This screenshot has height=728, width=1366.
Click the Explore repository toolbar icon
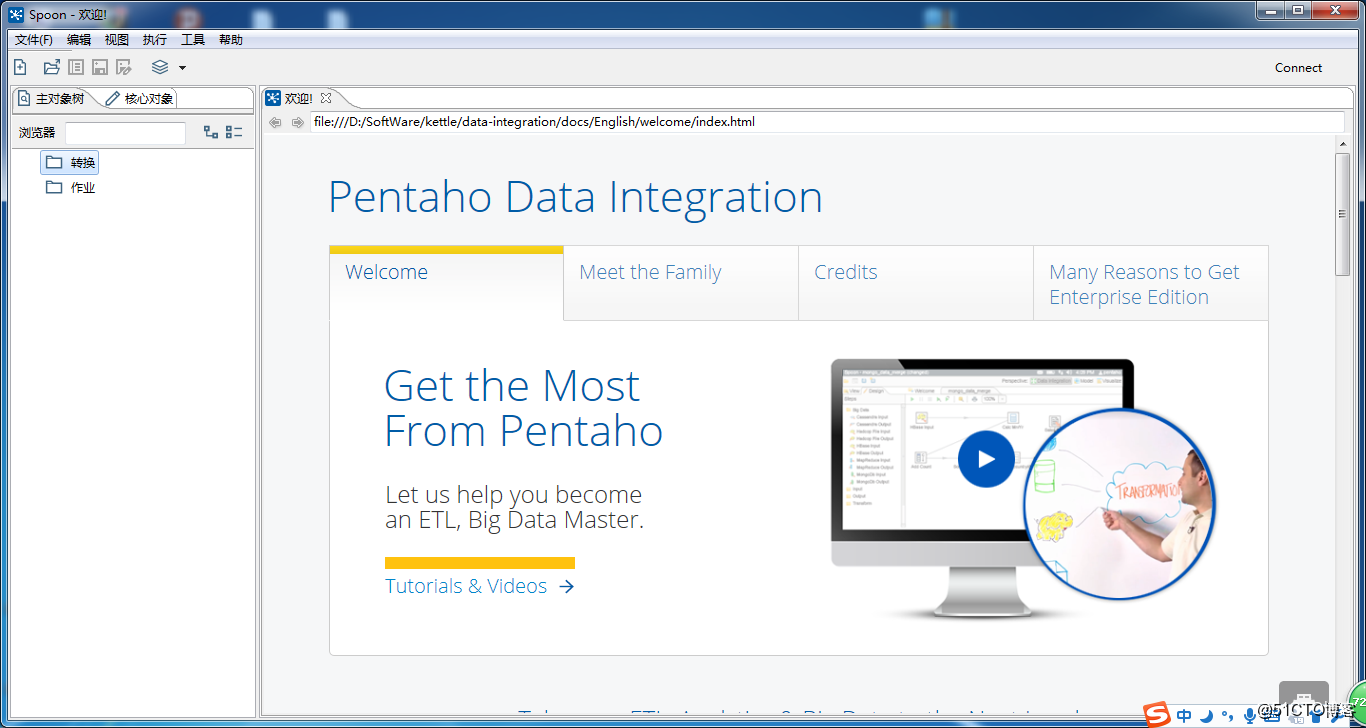(x=76, y=67)
